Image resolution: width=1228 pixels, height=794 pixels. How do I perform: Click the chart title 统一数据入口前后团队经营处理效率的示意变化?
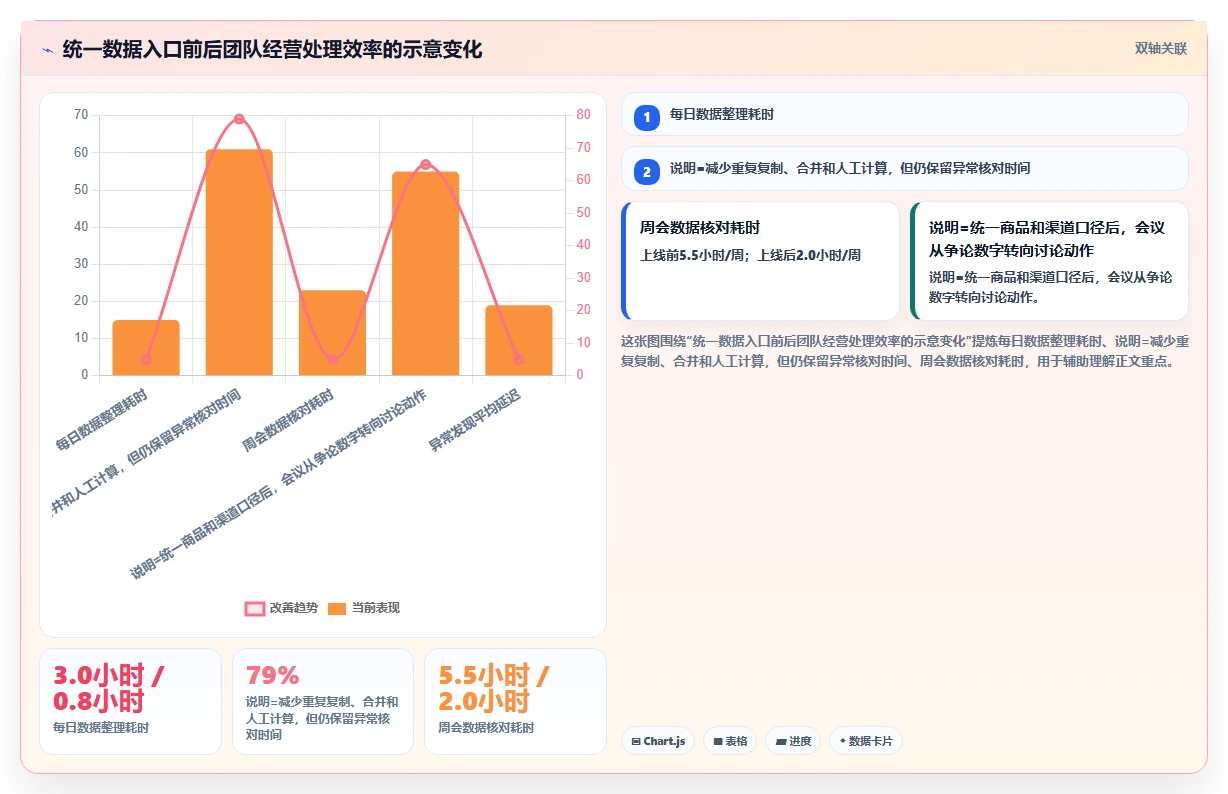pyautogui.click(x=272, y=49)
